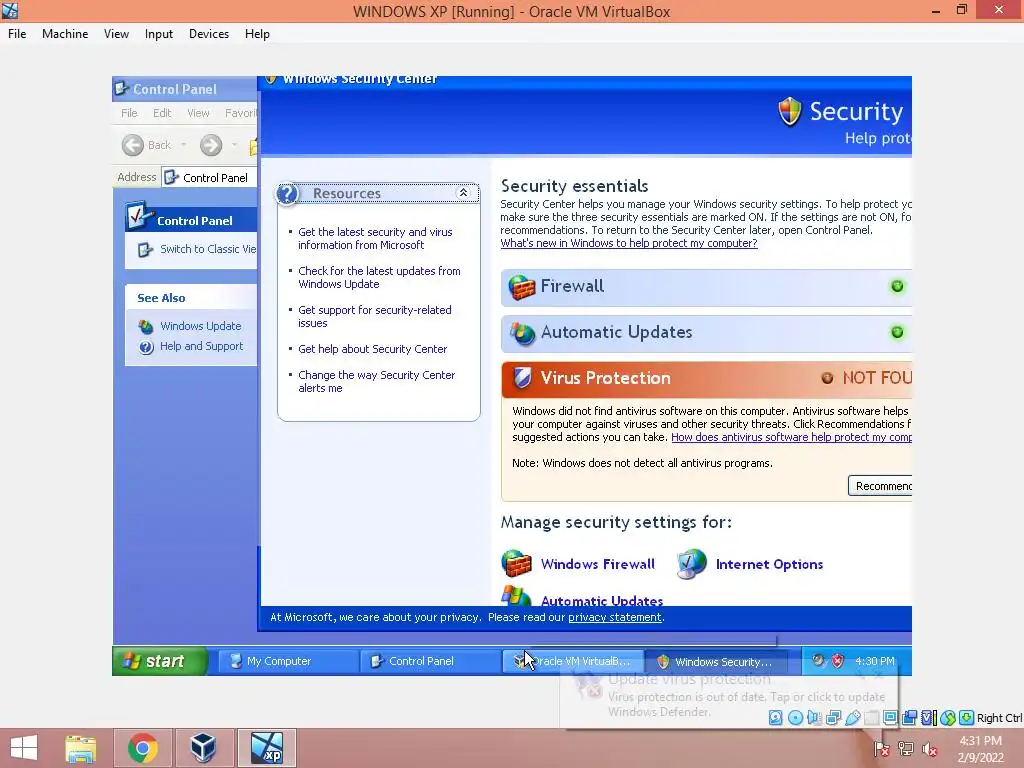This screenshot has height=768, width=1024.
Task: Click the Virus Protection NOT FOUND status light
Action: [827, 378]
